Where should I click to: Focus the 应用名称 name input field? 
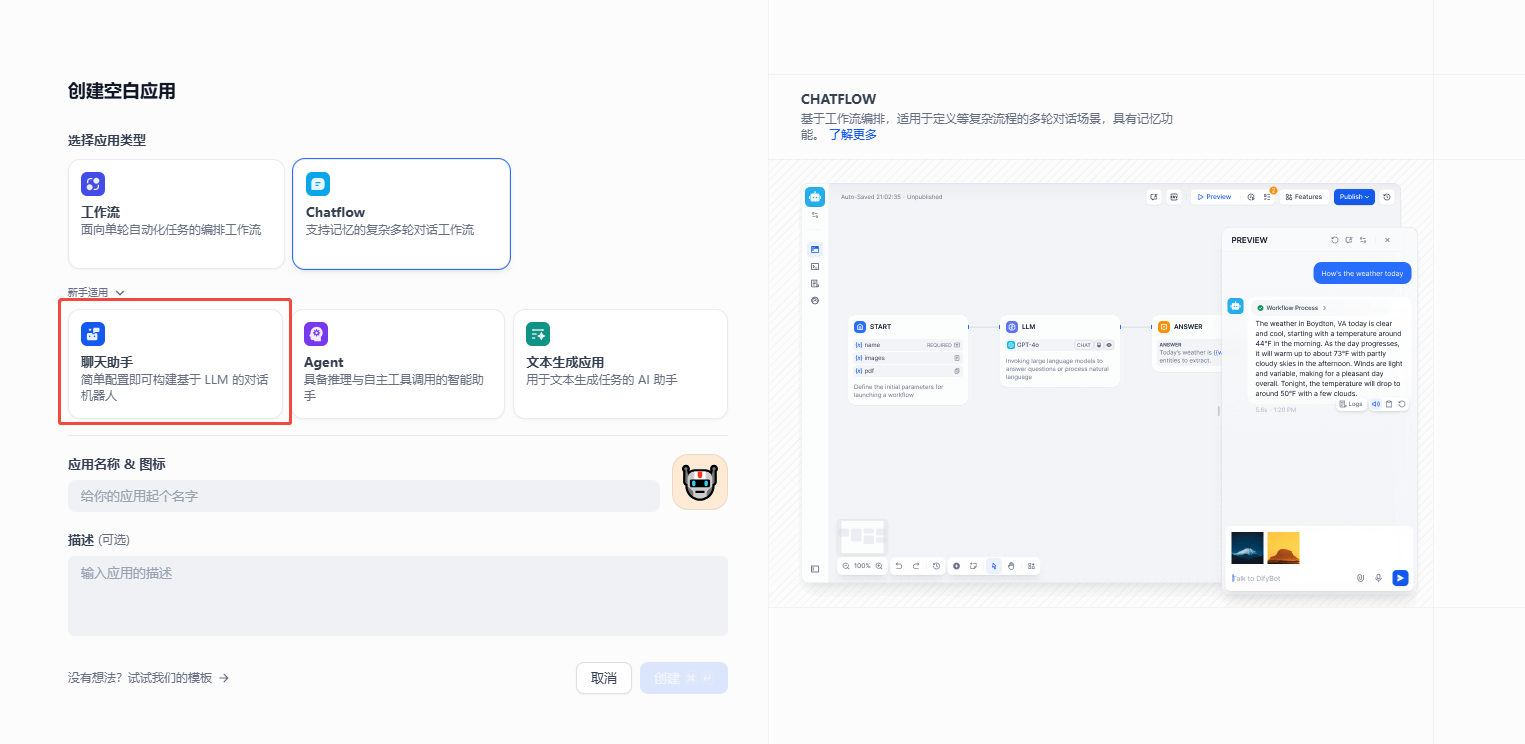[363, 496]
